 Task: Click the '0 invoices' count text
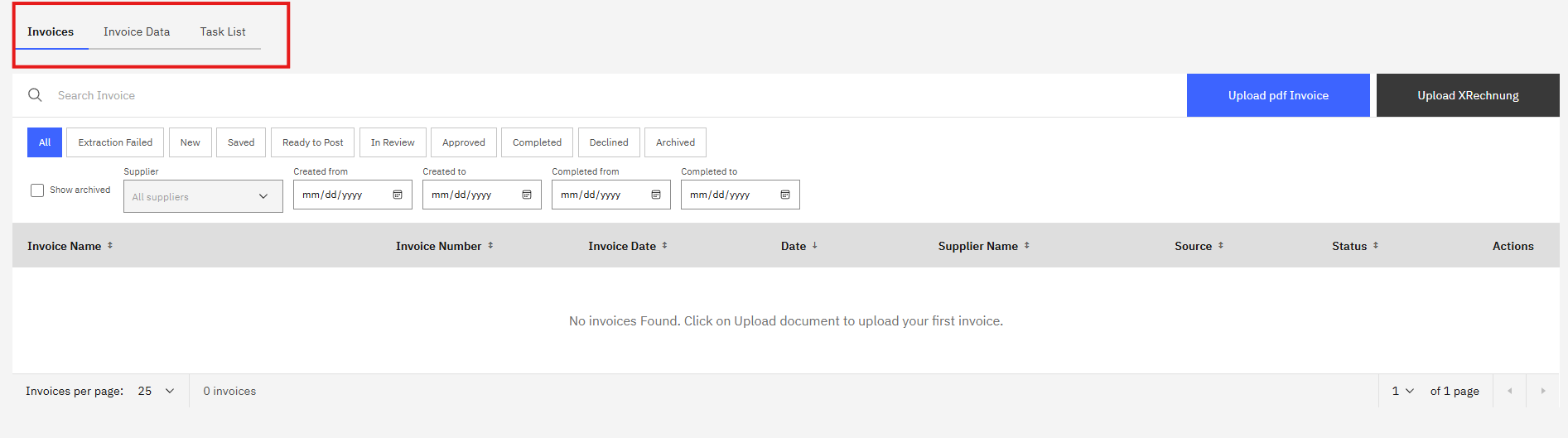point(229,391)
